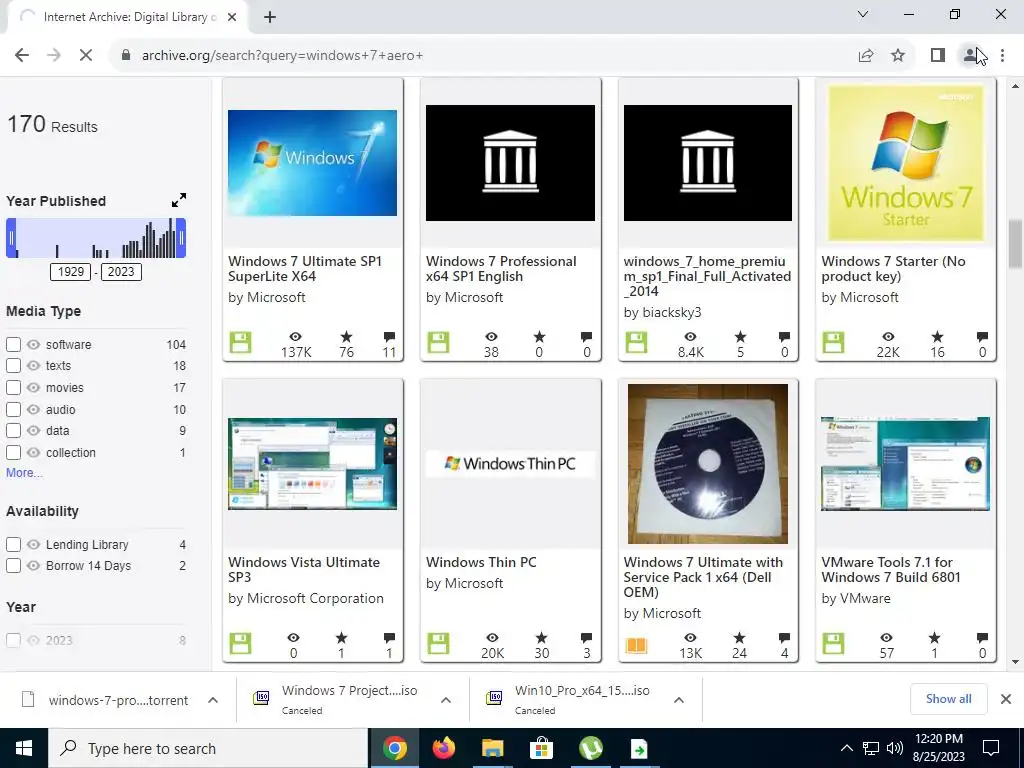Open Windows Start menu

pyautogui.click(x=24, y=748)
